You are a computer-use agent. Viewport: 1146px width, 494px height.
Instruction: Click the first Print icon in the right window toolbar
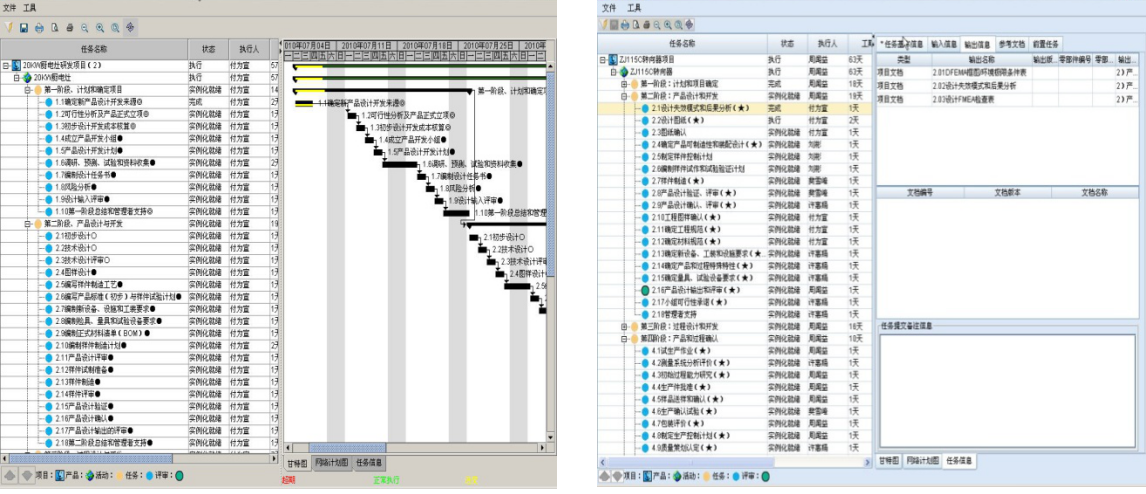tap(625, 24)
